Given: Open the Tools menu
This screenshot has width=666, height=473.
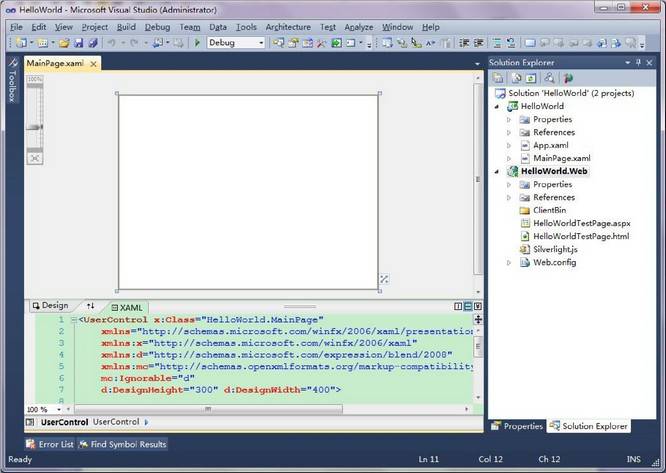Looking at the screenshot, I should [x=246, y=27].
